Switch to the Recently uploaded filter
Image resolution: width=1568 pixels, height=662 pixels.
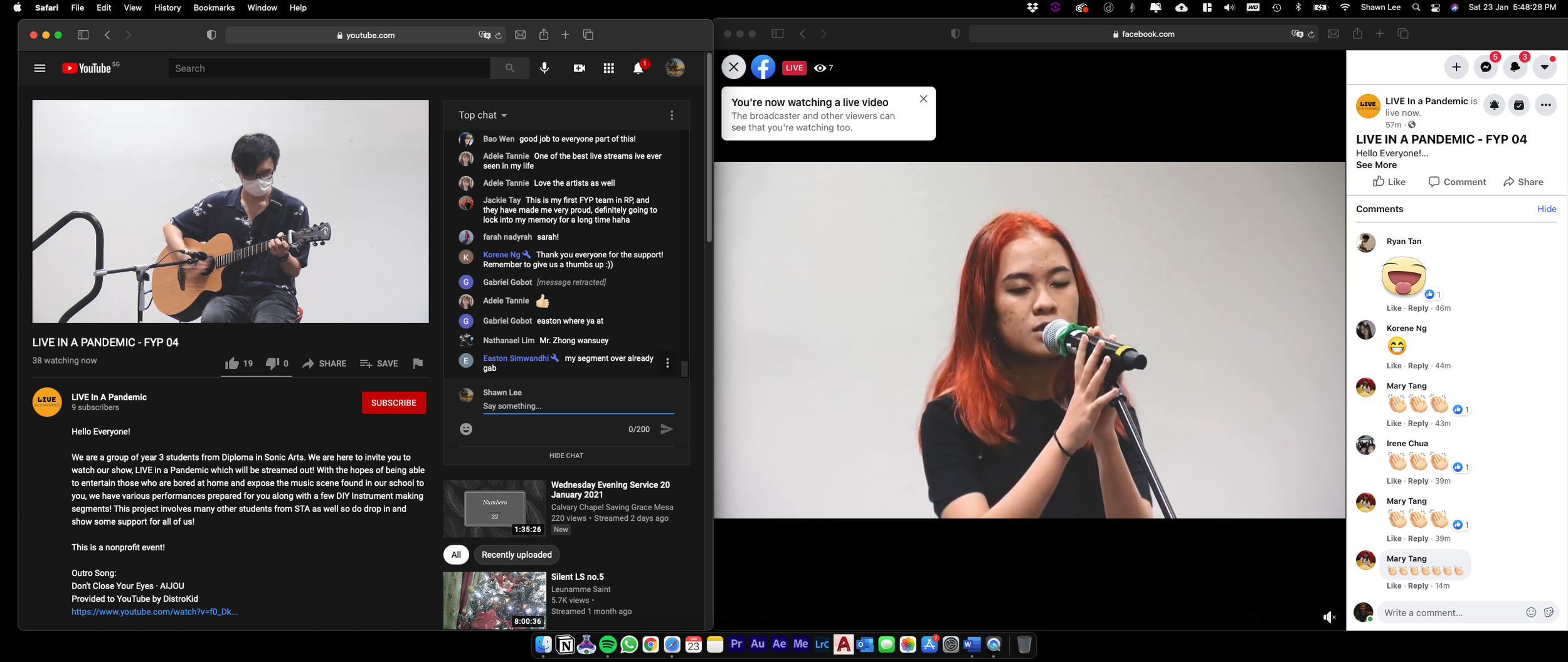pyautogui.click(x=516, y=555)
